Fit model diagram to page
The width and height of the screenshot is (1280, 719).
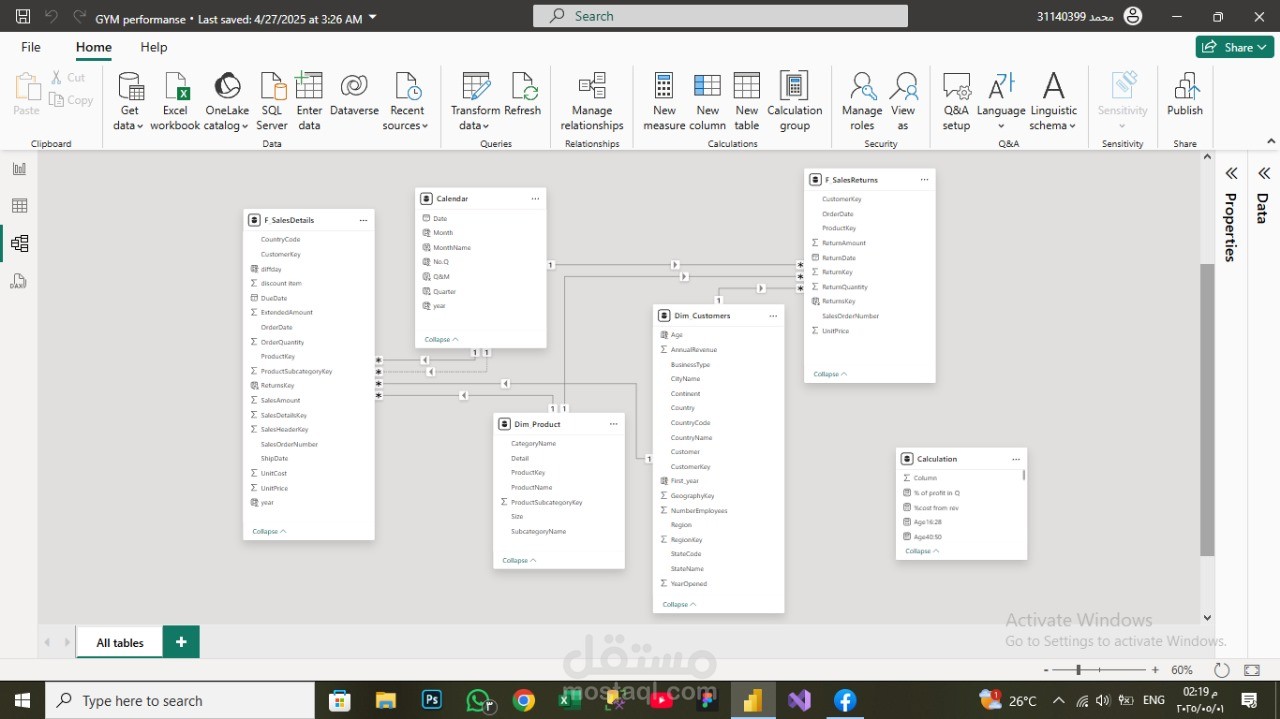pyautogui.click(x=1252, y=670)
